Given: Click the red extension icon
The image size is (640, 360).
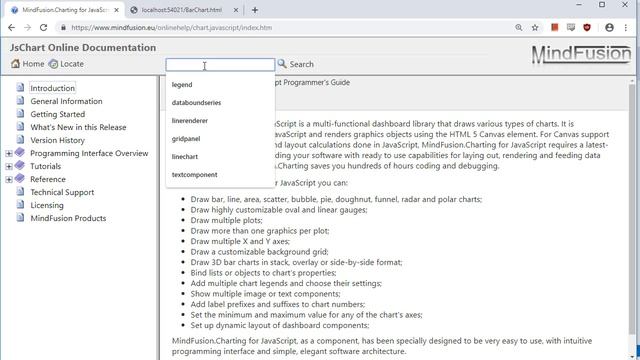Looking at the screenshot, I should (554, 27).
